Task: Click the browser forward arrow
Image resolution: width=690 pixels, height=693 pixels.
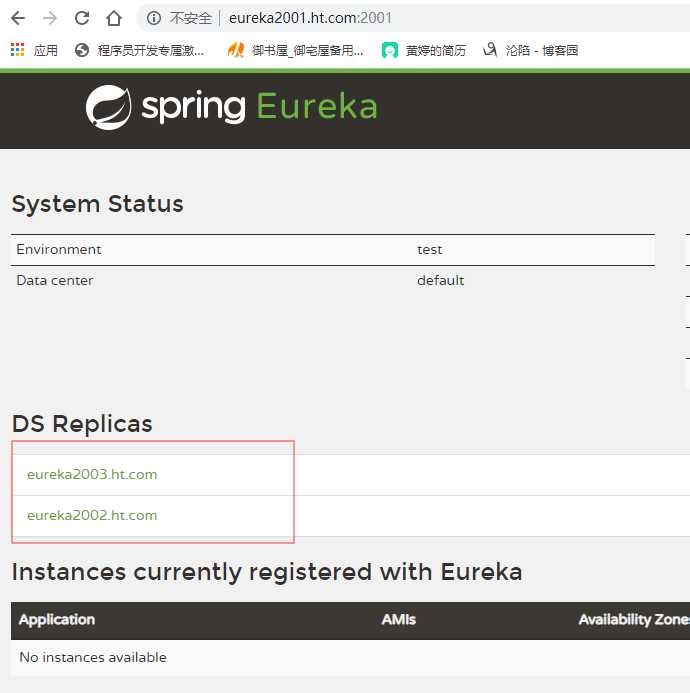Action: (x=50, y=18)
